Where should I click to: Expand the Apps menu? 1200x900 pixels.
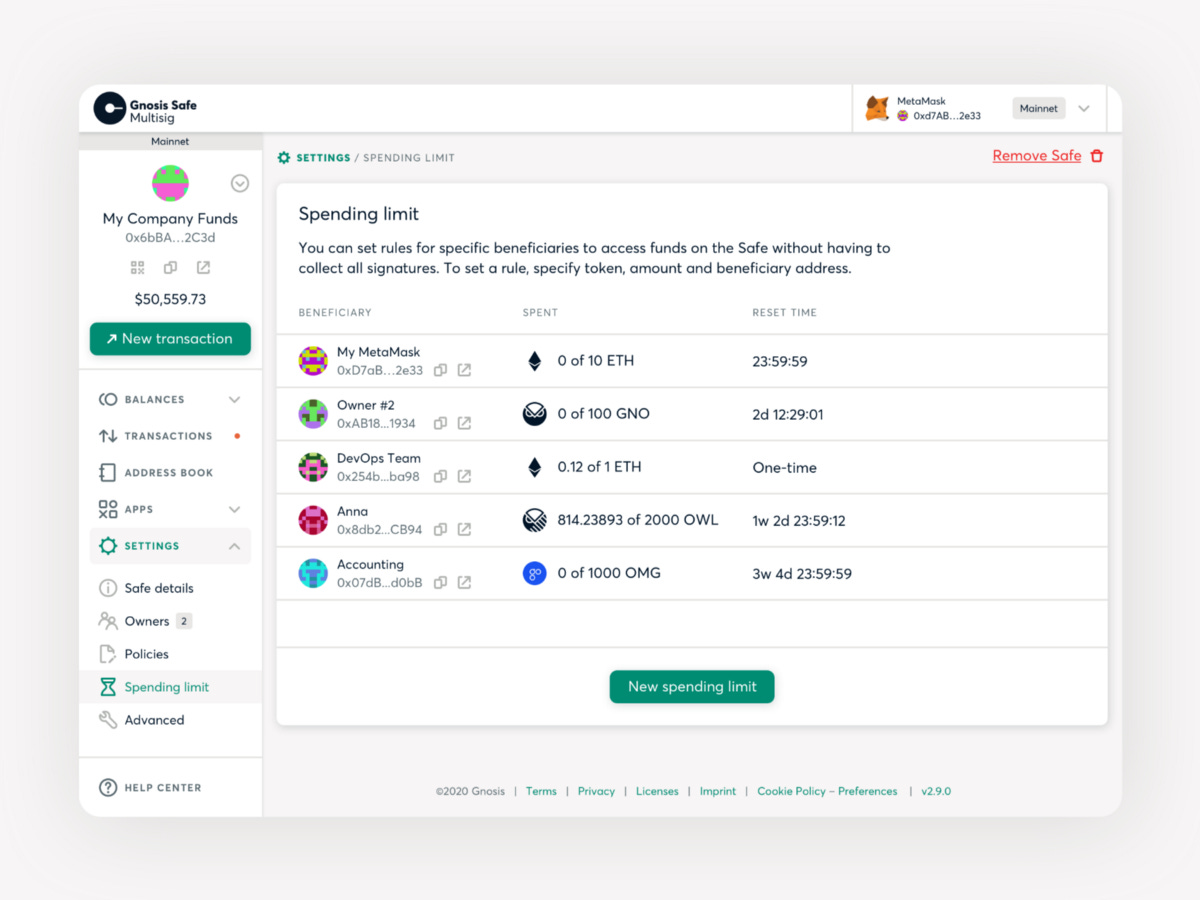pos(234,510)
